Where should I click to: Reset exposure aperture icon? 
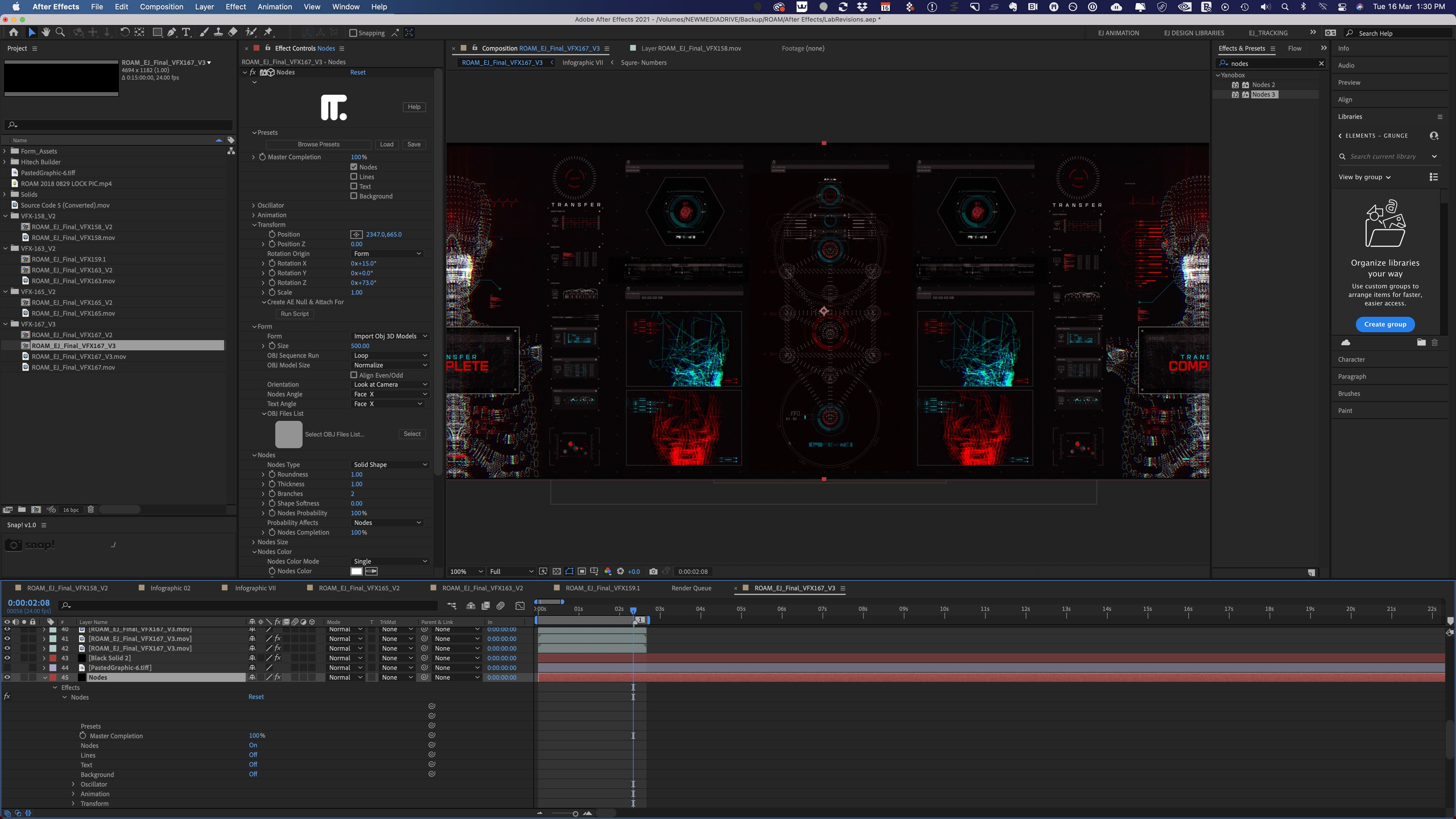click(620, 571)
